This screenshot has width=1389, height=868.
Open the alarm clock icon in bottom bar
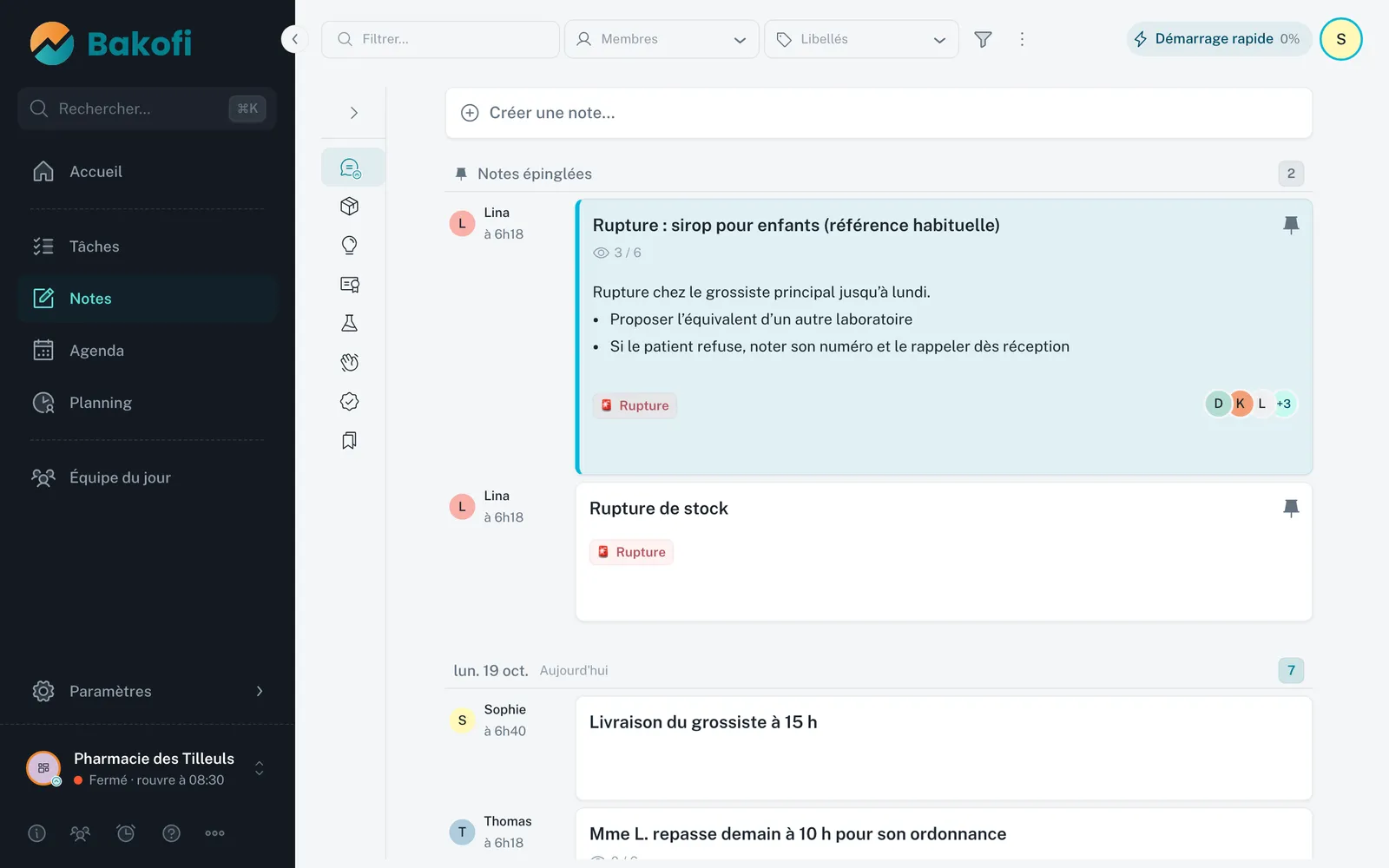click(x=126, y=833)
